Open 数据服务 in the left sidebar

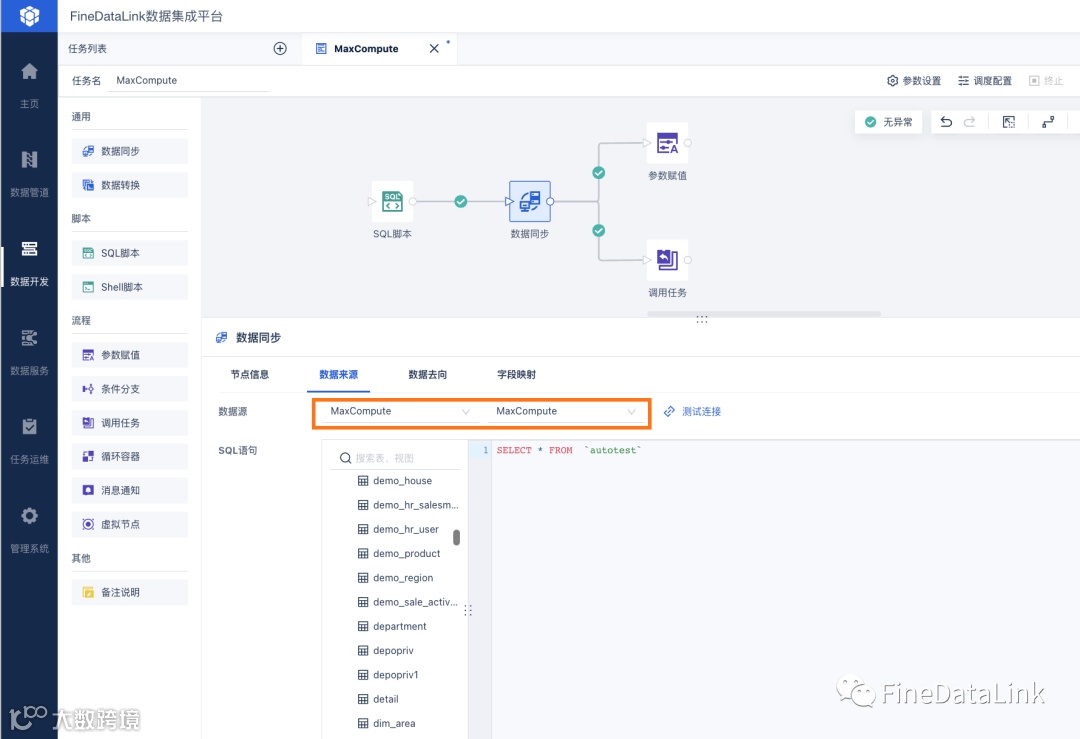coord(29,351)
